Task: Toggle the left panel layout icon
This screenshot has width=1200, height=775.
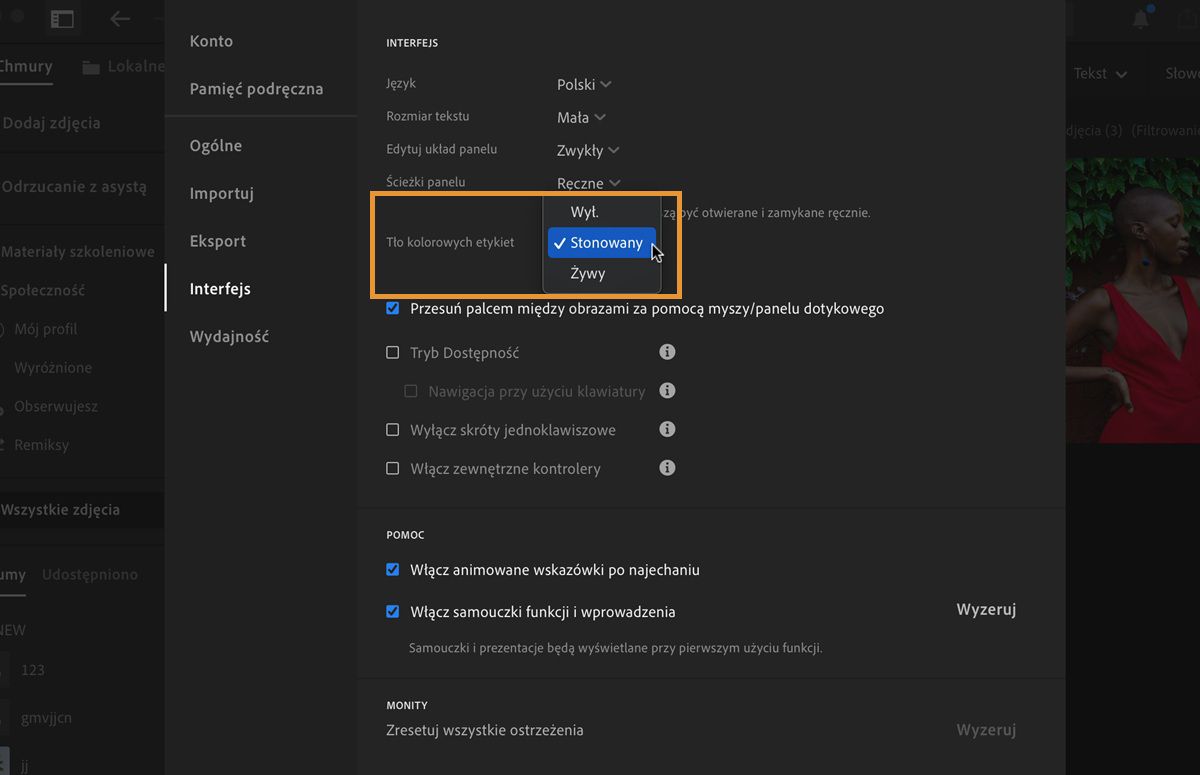Action: [62, 19]
